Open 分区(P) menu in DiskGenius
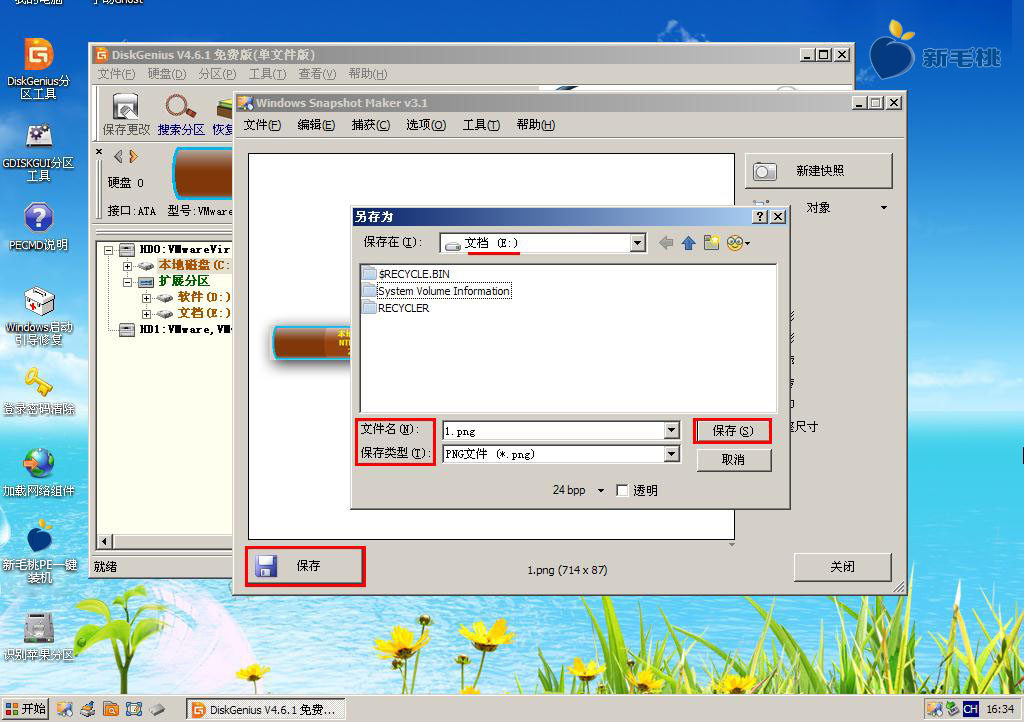This screenshot has height=722, width=1024. point(217,74)
